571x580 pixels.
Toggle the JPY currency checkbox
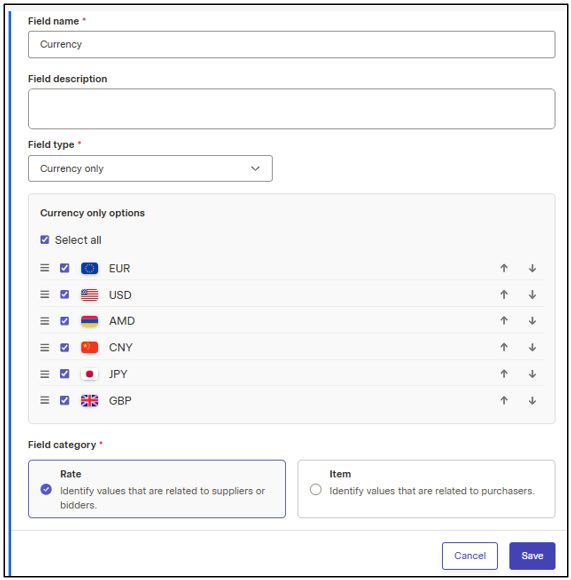pos(65,374)
